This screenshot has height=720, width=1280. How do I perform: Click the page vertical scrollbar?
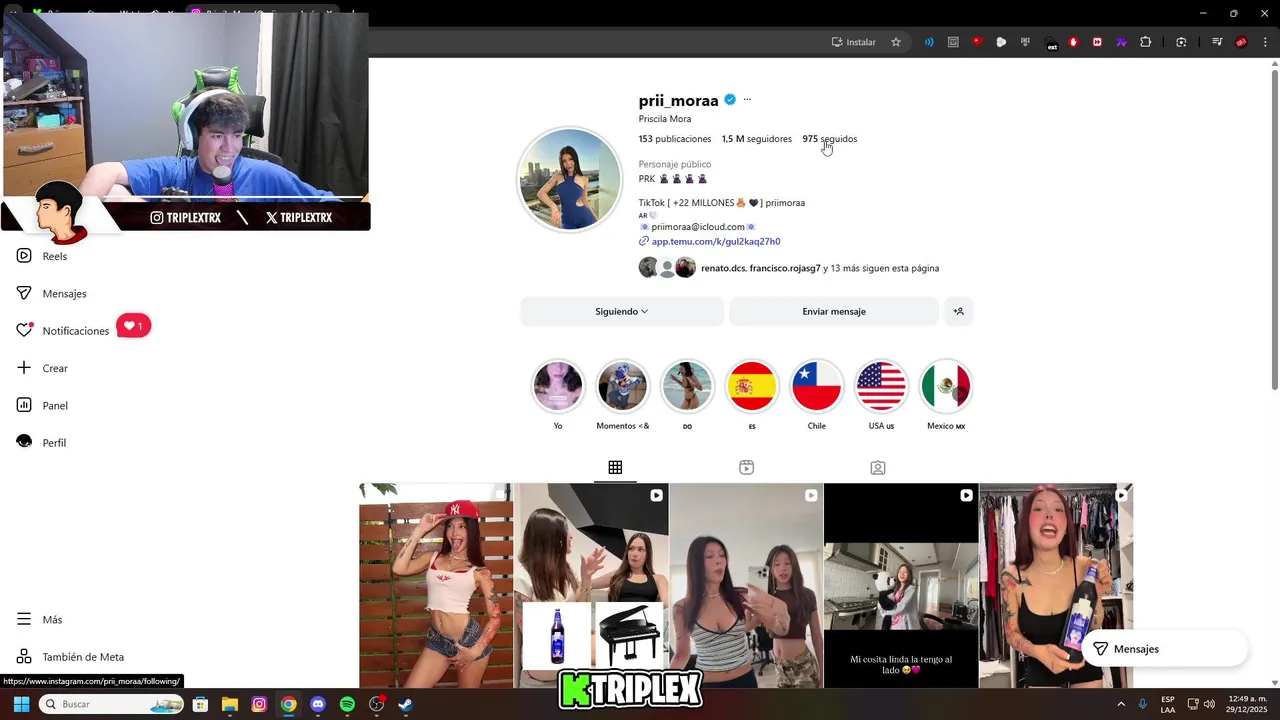point(1274,230)
